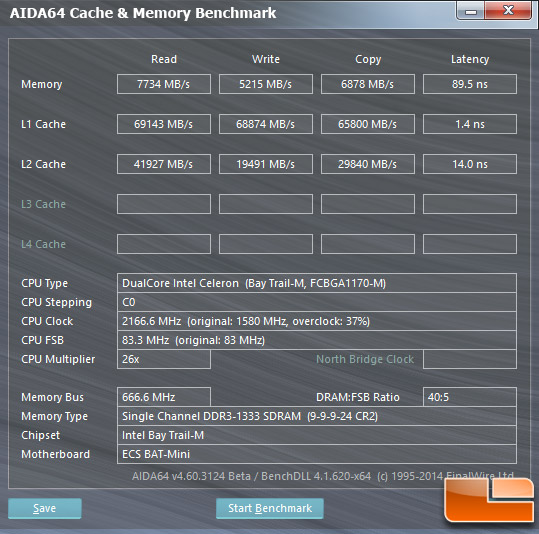
Task: Select CPU Clock value 2166.6 MHz
Action: click(317, 321)
